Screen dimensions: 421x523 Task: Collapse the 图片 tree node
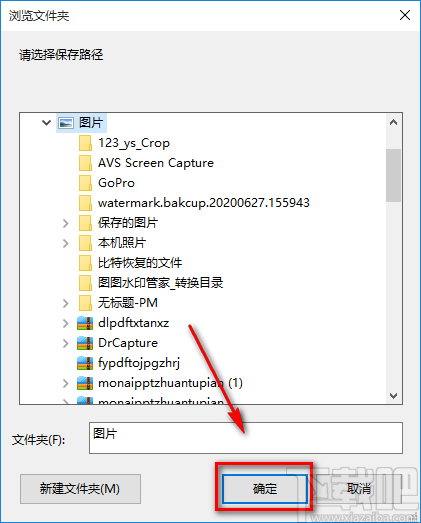[x=46, y=123]
